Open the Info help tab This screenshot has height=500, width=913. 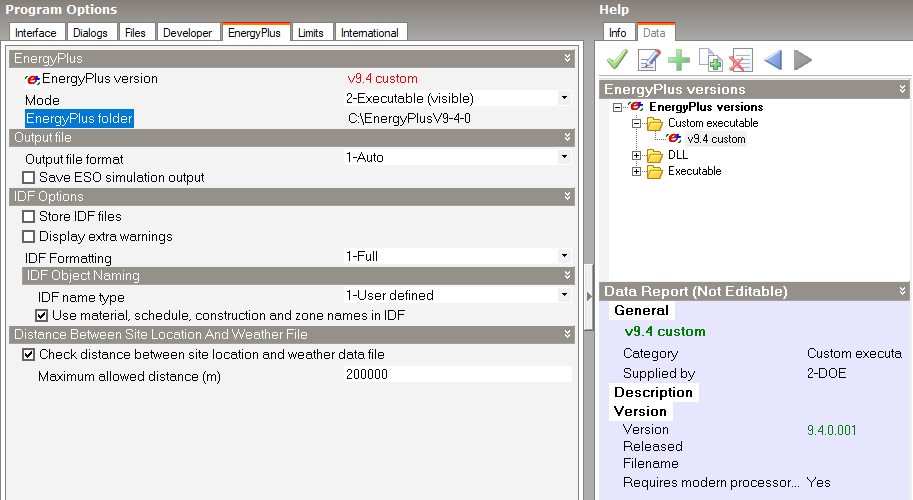point(618,33)
